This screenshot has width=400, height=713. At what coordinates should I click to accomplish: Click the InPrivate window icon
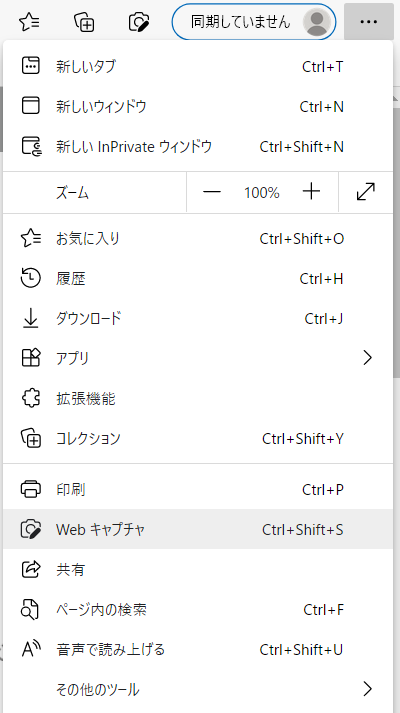32,146
